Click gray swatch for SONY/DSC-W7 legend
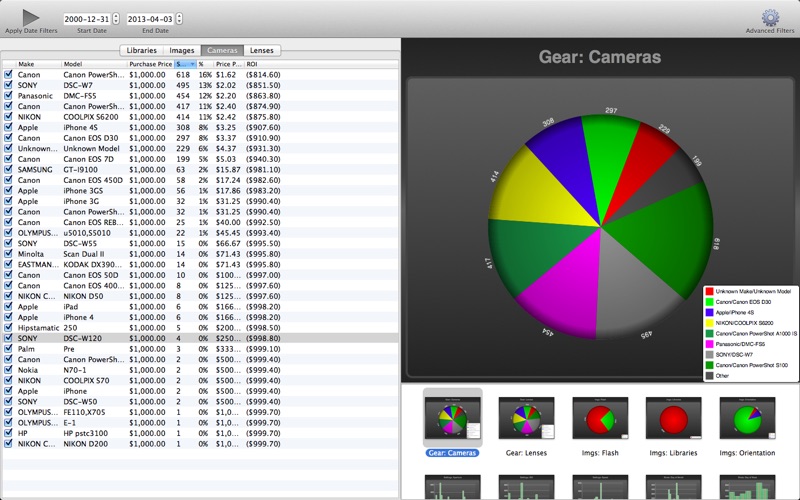This screenshot has height=500, width=800. pyautogui.click(x=709, y=355)
